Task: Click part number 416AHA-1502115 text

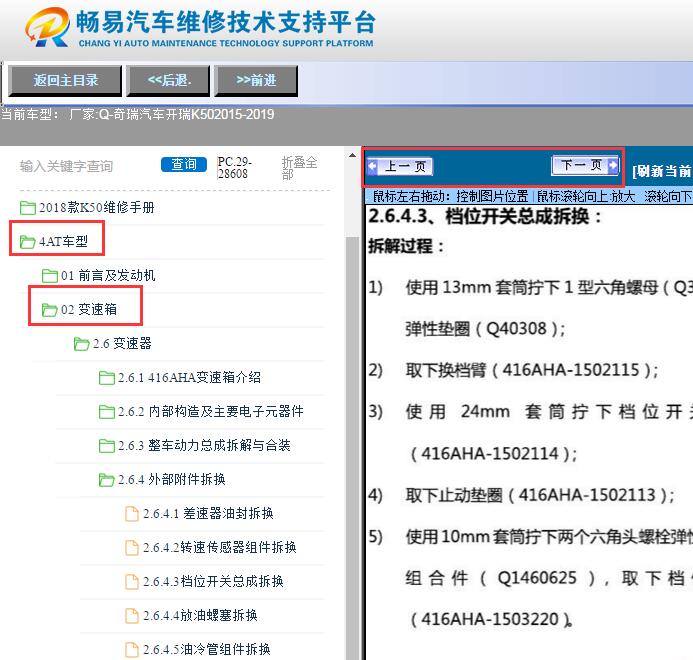Action: (x=571, y=370)
